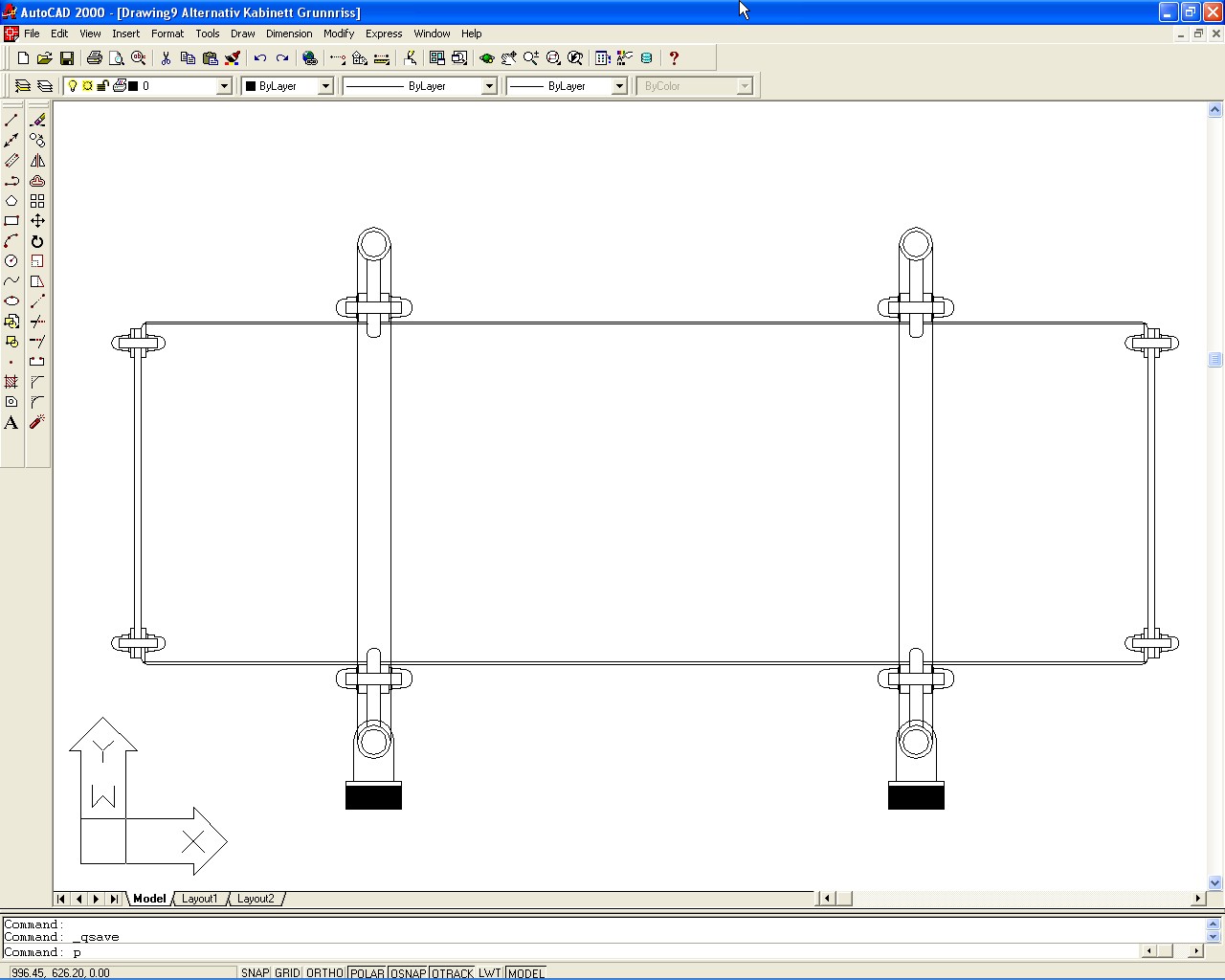Toggle MODEL space button in status bar
This screenshot has height=980, width=1225.
pos(525,972)
